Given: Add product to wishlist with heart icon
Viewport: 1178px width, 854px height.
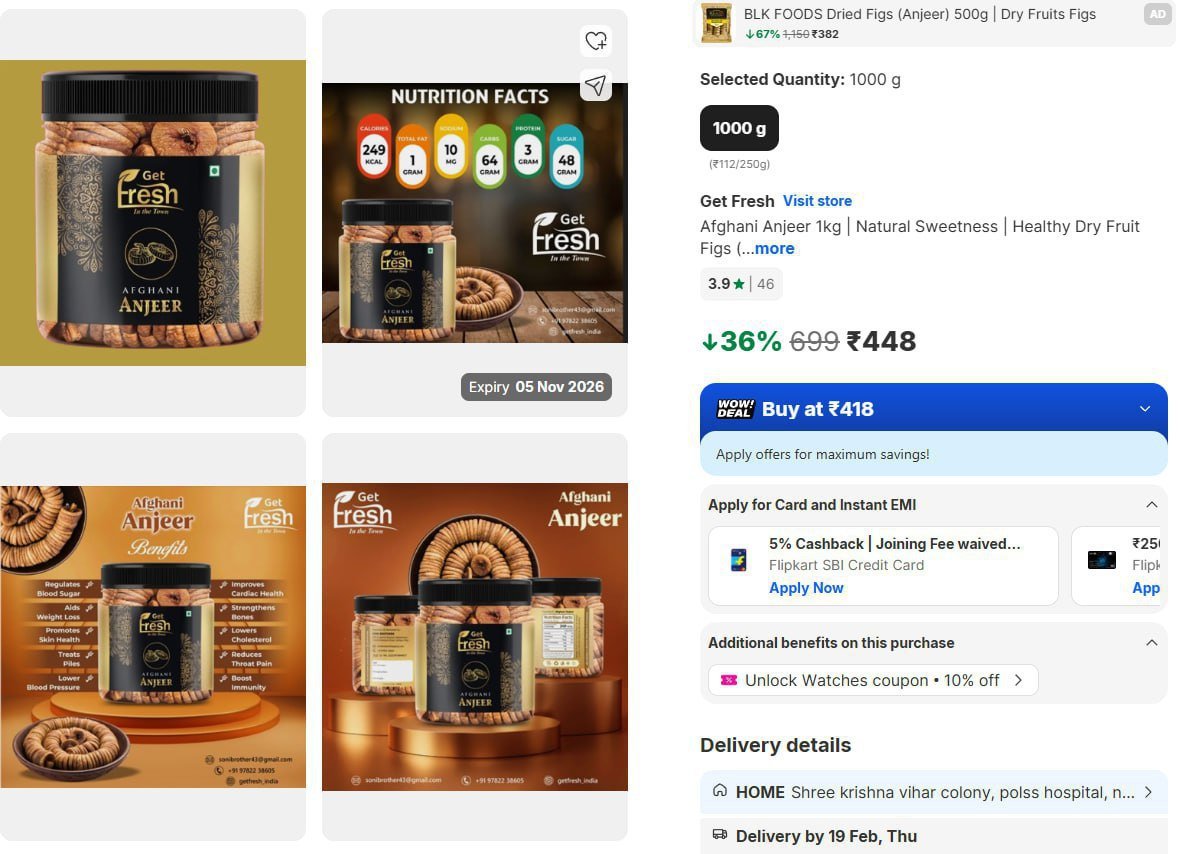Looking at the screenshot, I should click(596, 41).
